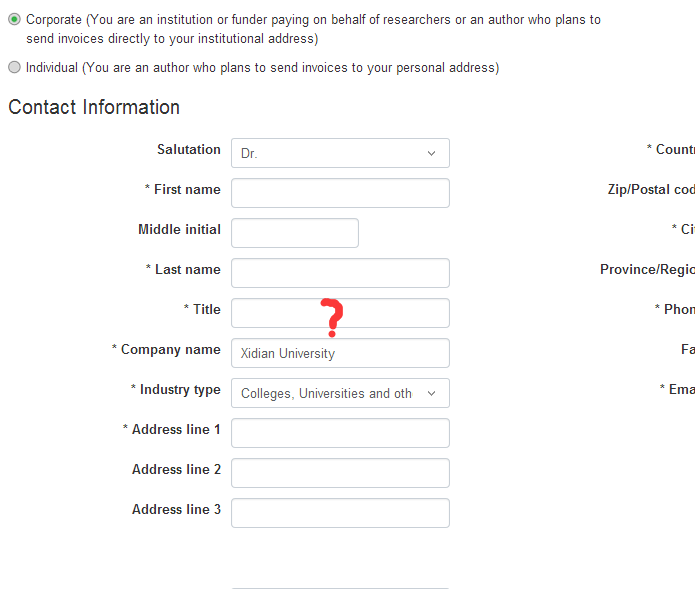Click the Middle initial input field
This screenshot has width=695, height=589.
coord(295,233)
